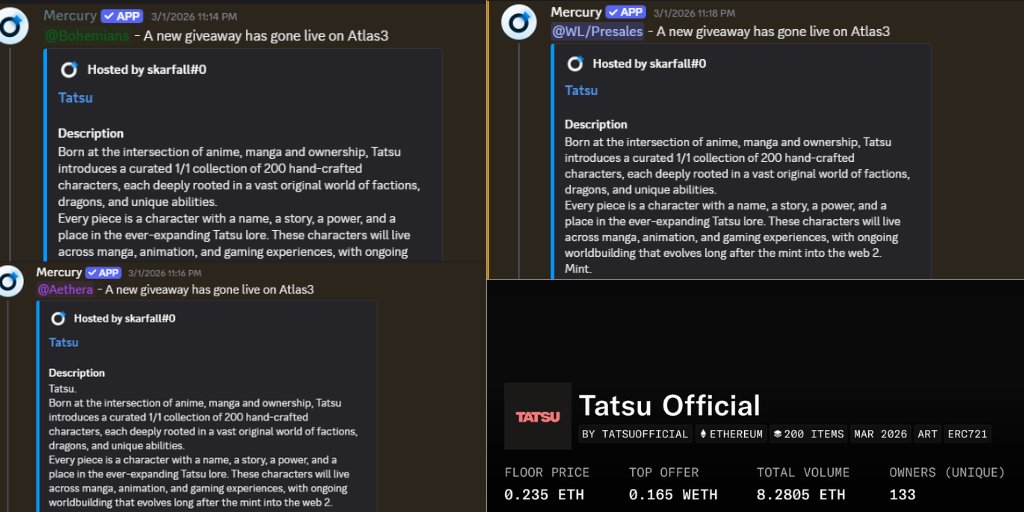Click 'Hosted by skarfall#0' in Bohemians embed
1024x512 pixels.
(x=147, y=70)
